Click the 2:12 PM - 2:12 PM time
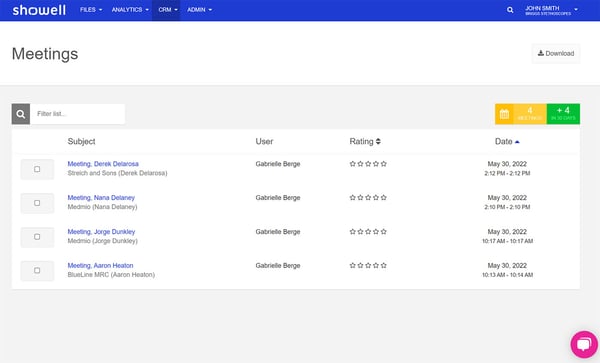Viewport: 600px width, 363px height. click(507, 174)
